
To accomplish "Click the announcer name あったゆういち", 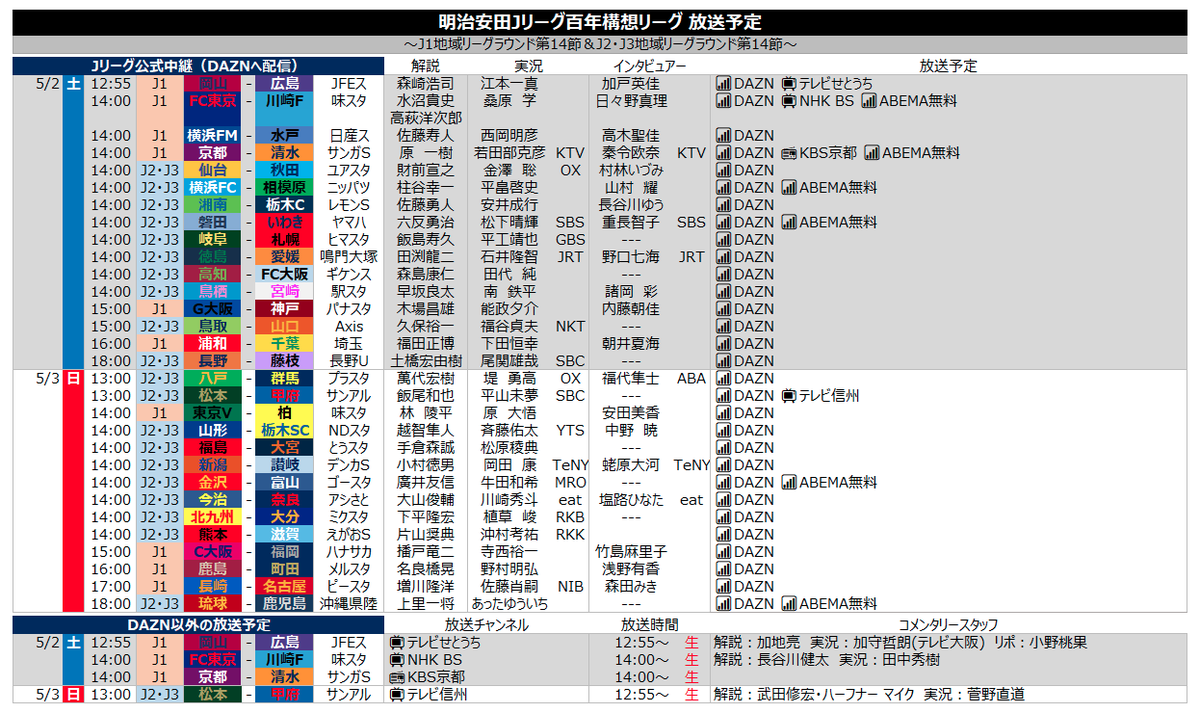I will 509,604.
